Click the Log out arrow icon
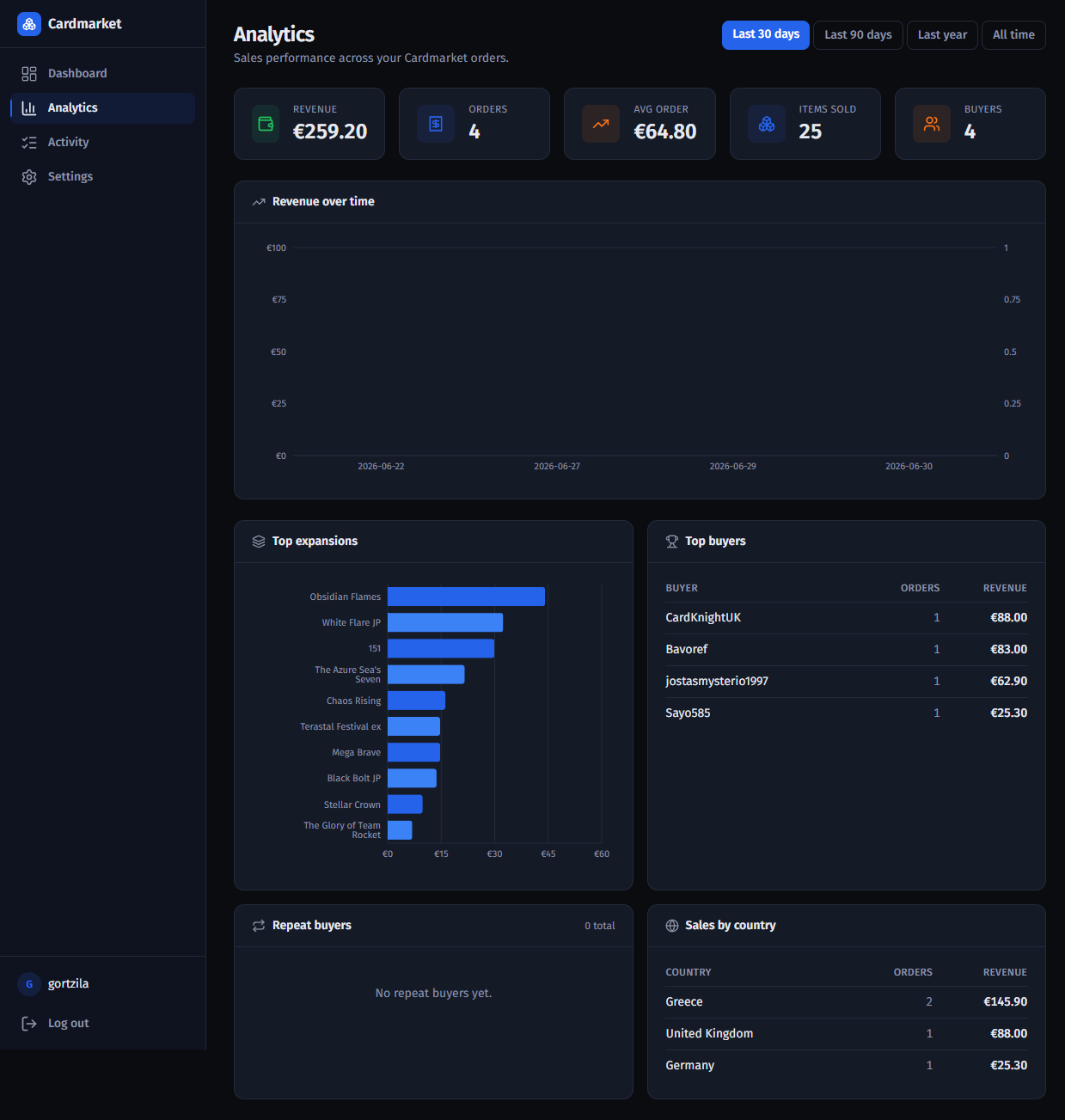This screenshot has width=1065, height=1120. (x=29, y=1024)
